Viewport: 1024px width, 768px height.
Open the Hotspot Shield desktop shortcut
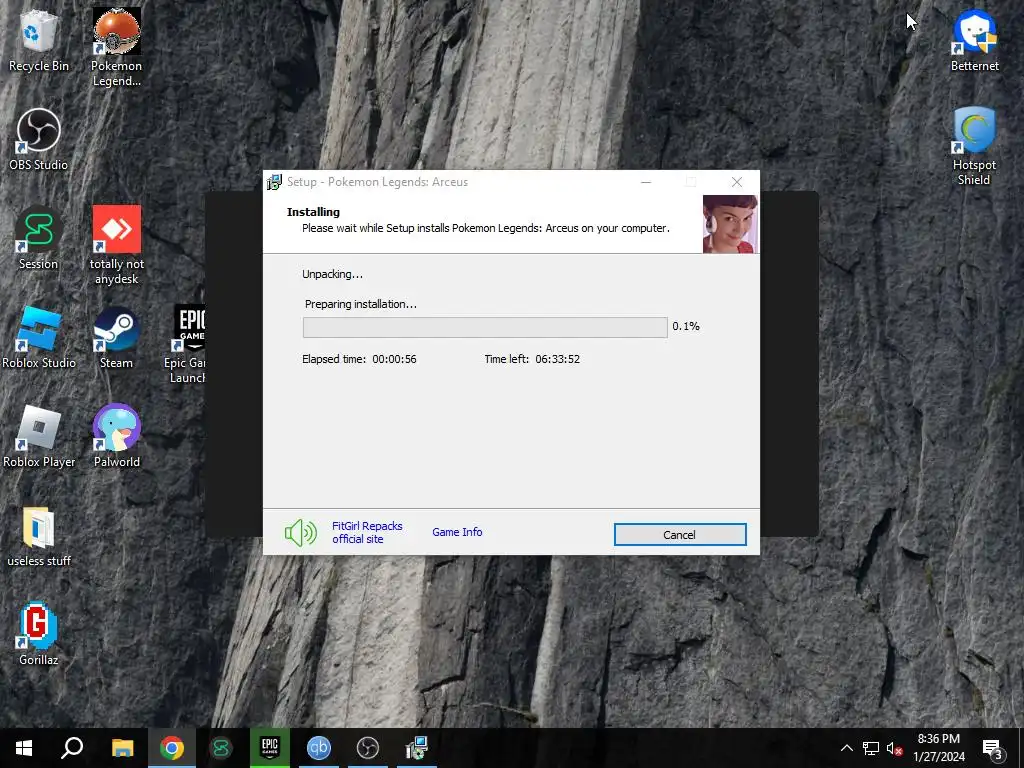pos(974,146)
